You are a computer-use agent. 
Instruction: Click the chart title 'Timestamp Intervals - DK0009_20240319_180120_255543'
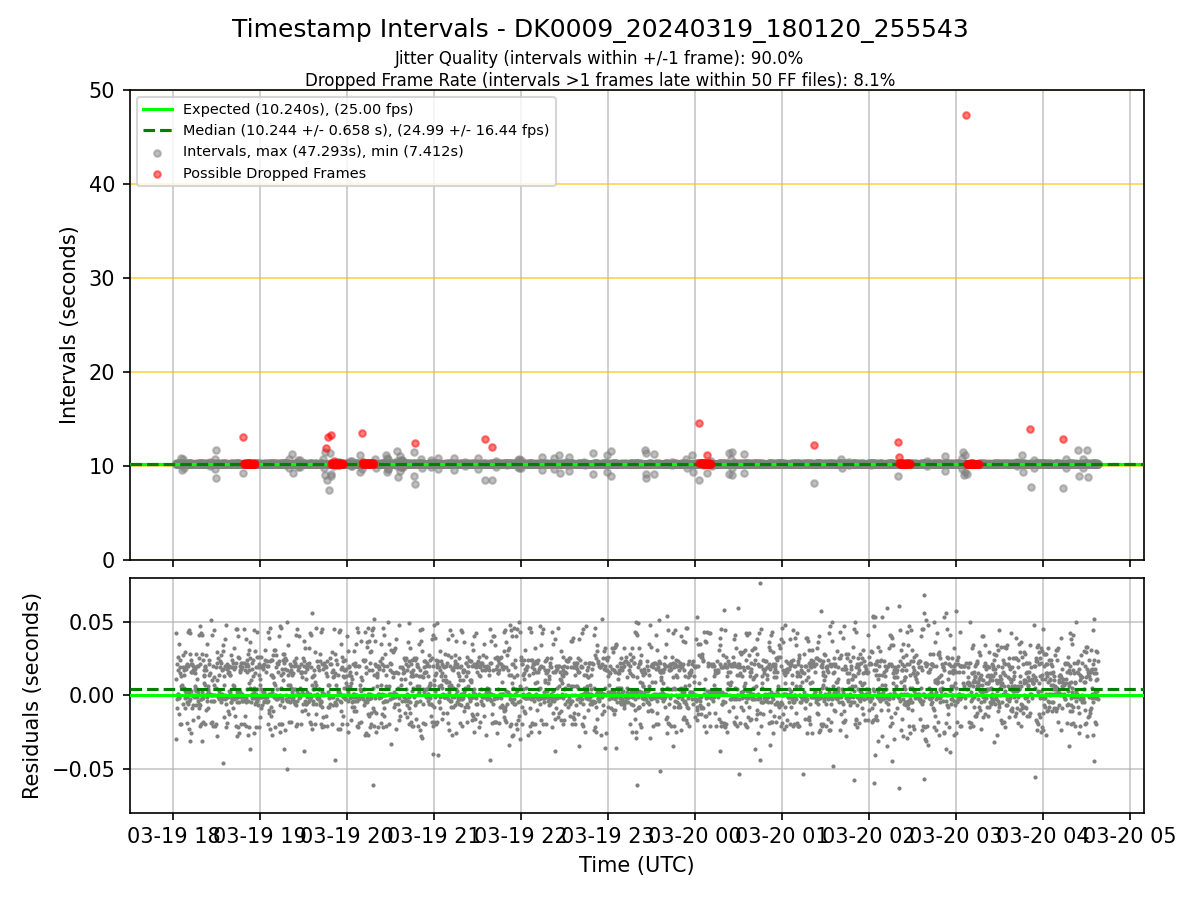[x=600, y=29]
